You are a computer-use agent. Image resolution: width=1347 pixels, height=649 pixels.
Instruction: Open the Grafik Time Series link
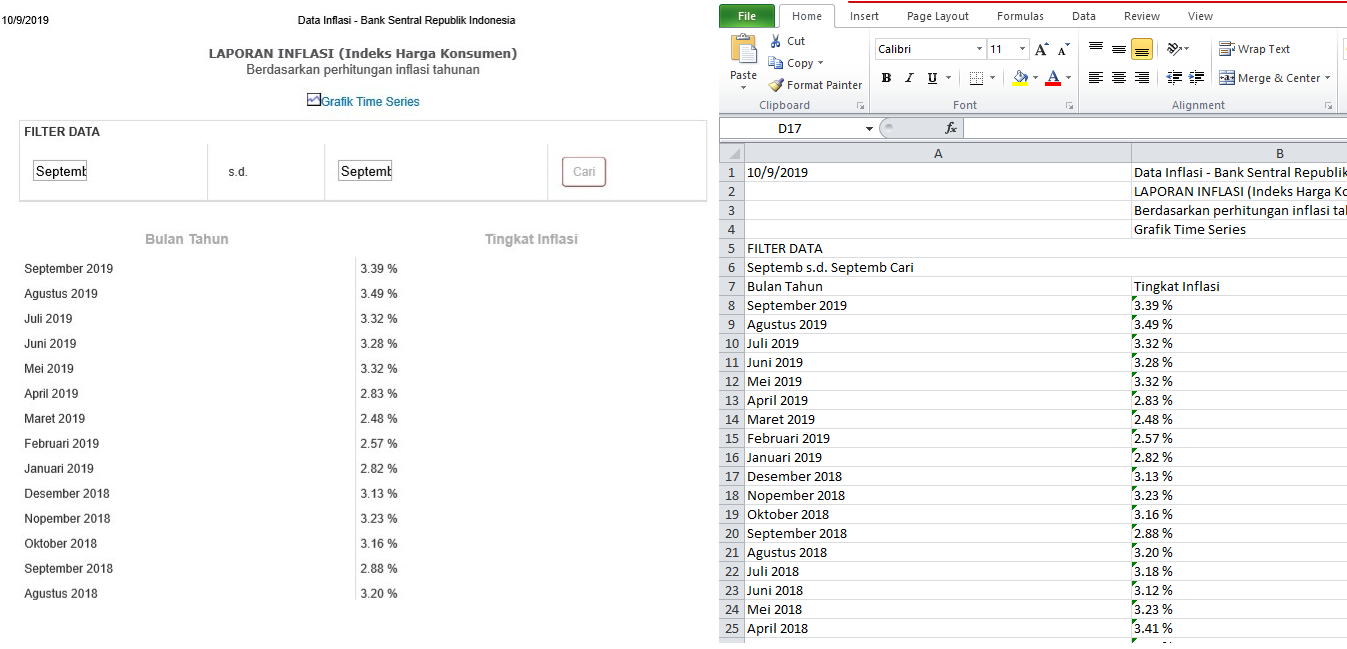[x=369, y=101]
